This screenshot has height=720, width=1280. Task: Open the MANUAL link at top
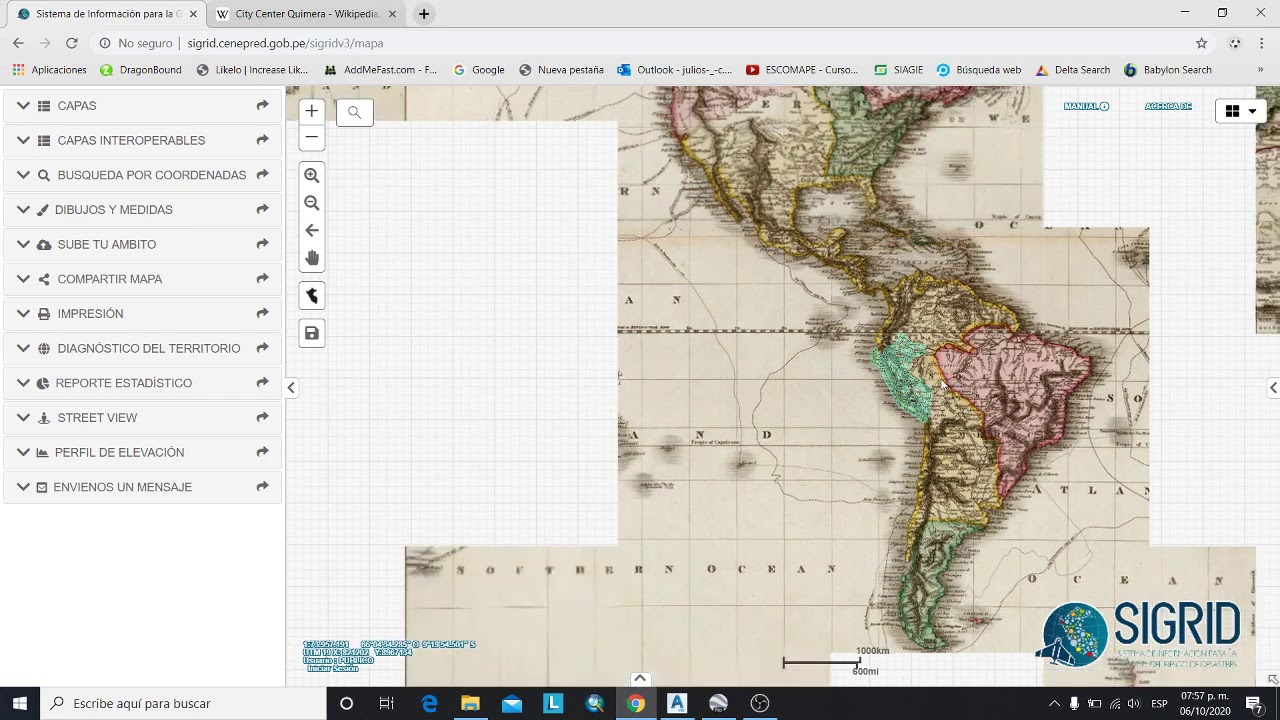pos(1086,106)
